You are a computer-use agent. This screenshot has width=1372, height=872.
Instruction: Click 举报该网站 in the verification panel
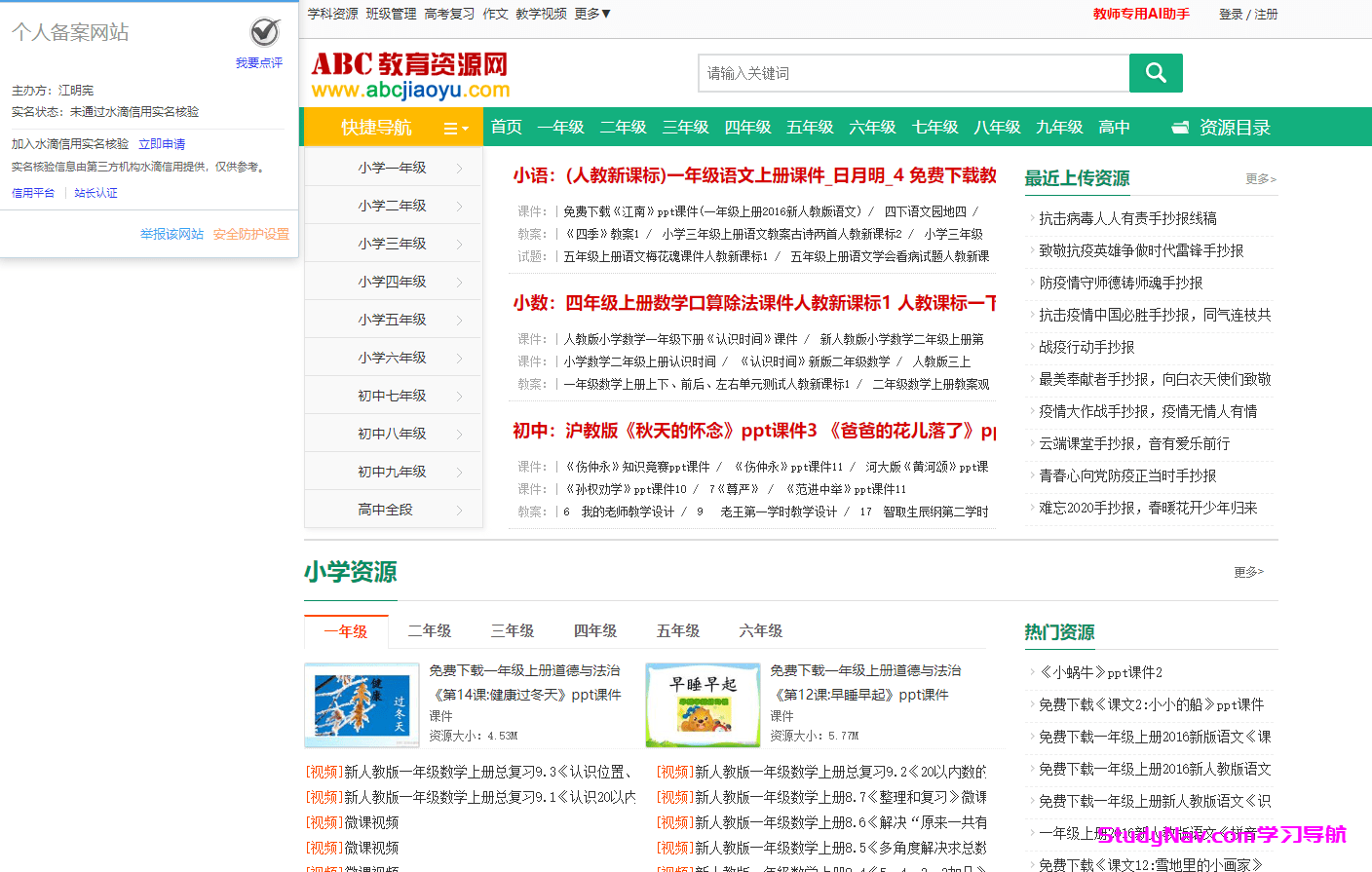pos(171,235)
